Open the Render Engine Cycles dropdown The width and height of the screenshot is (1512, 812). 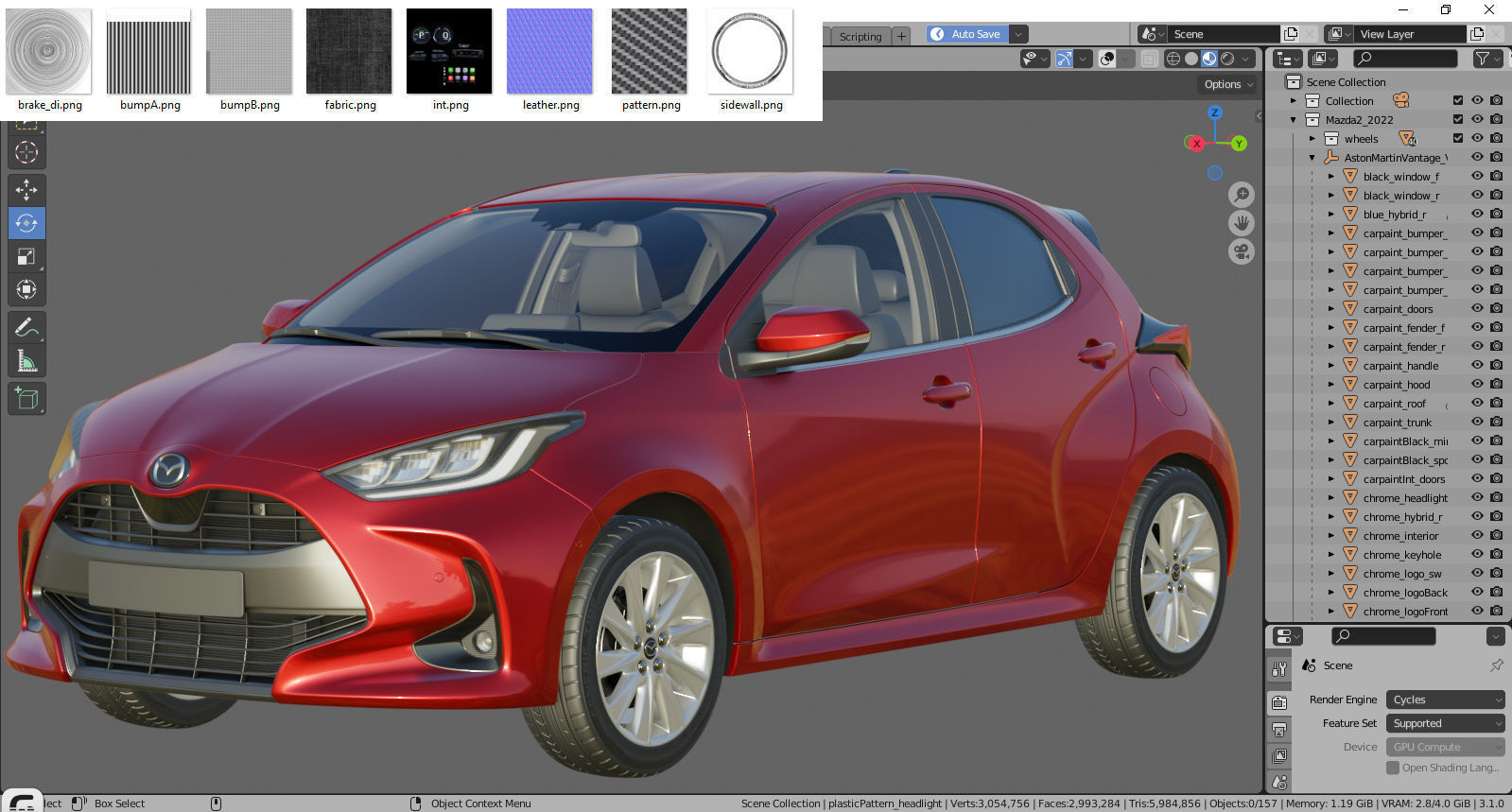pyautogui.click(x=1445, y=700)
